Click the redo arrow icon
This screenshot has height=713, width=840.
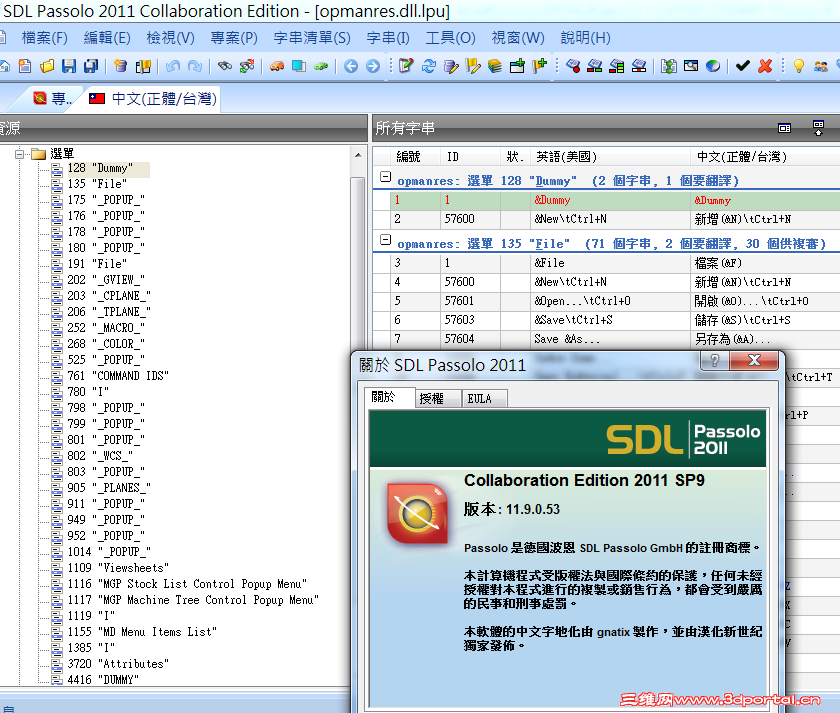[x=194, y=66]
